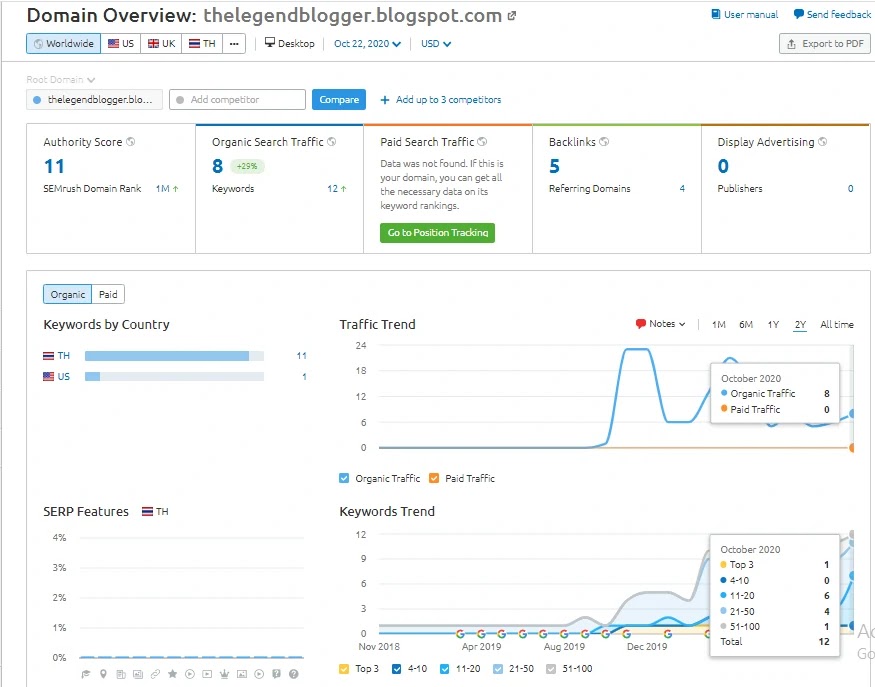The width and height of the screenshot is (875, 687).
Task: Open the more countries ellipsis menu
Action: [x=234, y=44]
